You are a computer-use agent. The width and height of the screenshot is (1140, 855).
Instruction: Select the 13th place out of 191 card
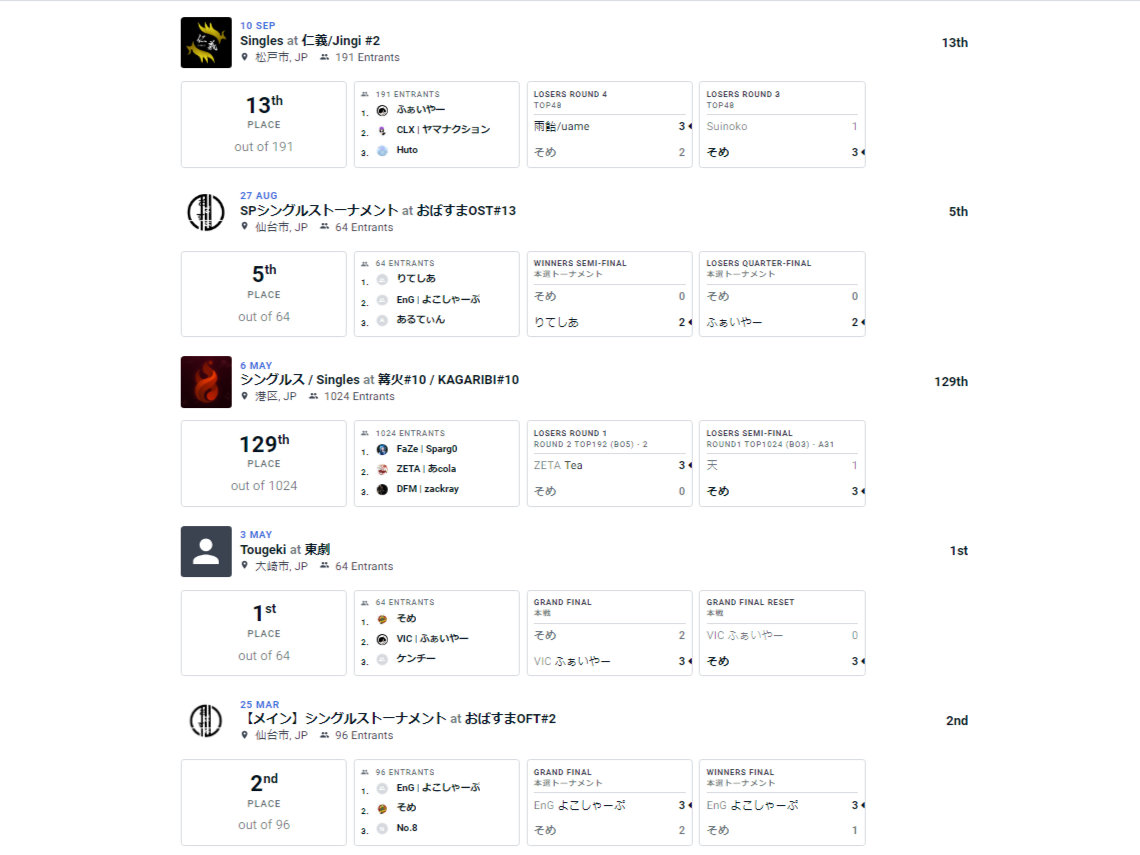click(264, 124)
